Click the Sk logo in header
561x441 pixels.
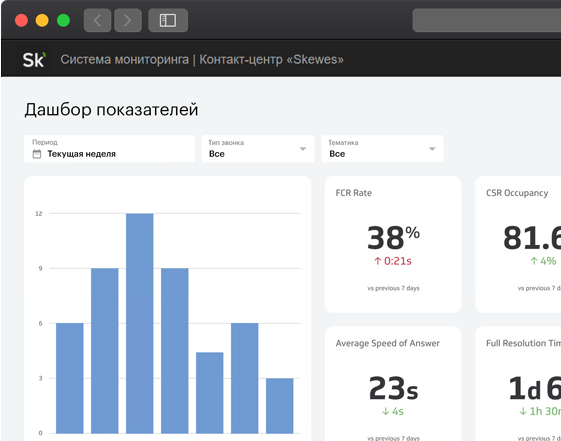coord(34,60)
